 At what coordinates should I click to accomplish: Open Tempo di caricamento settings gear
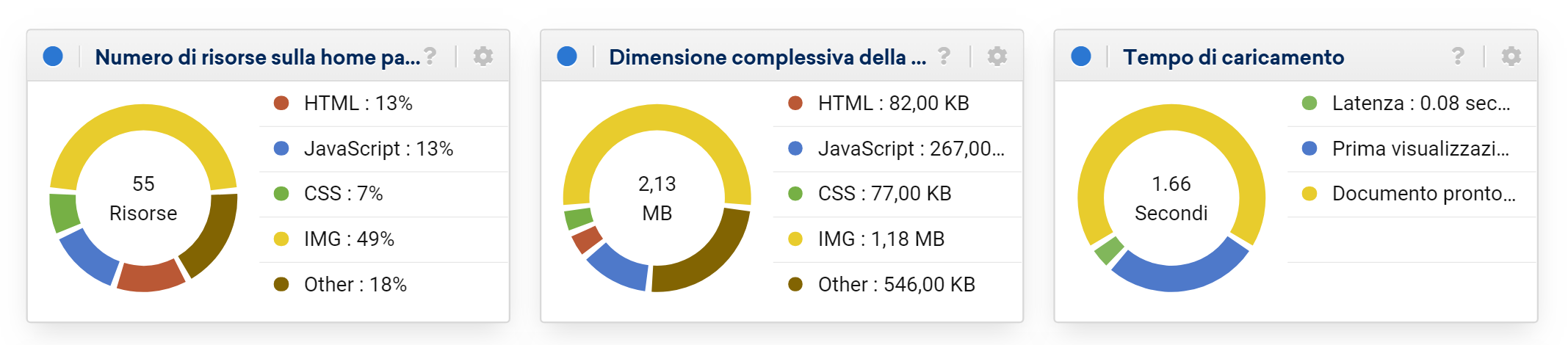1511,56
